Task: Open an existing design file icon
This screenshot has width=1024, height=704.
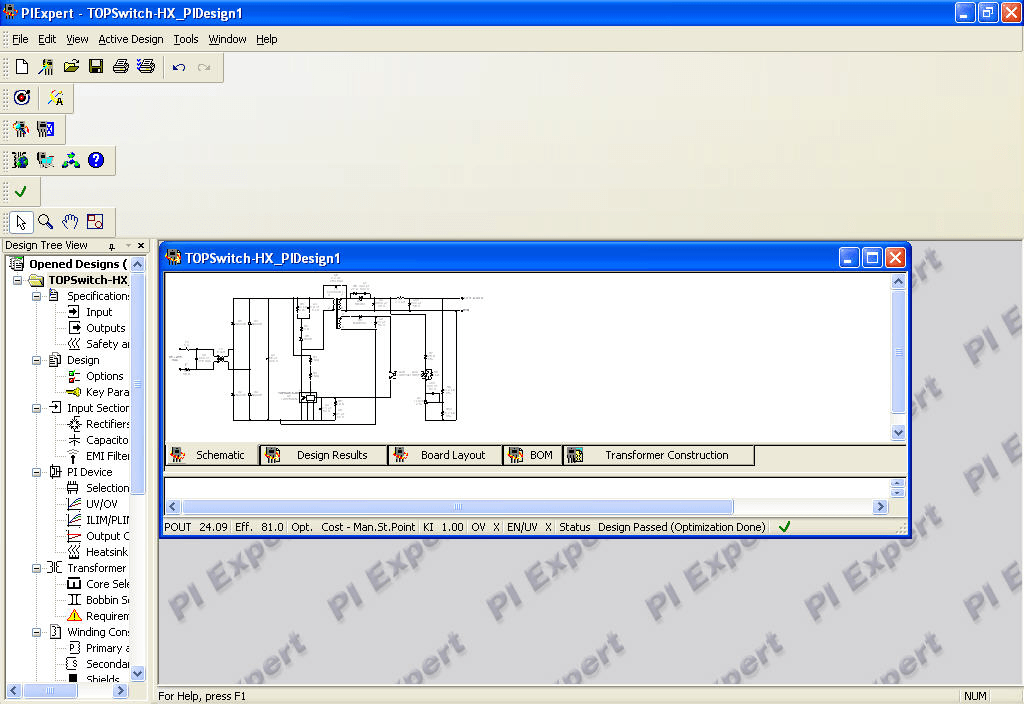Action: [71, 67]
